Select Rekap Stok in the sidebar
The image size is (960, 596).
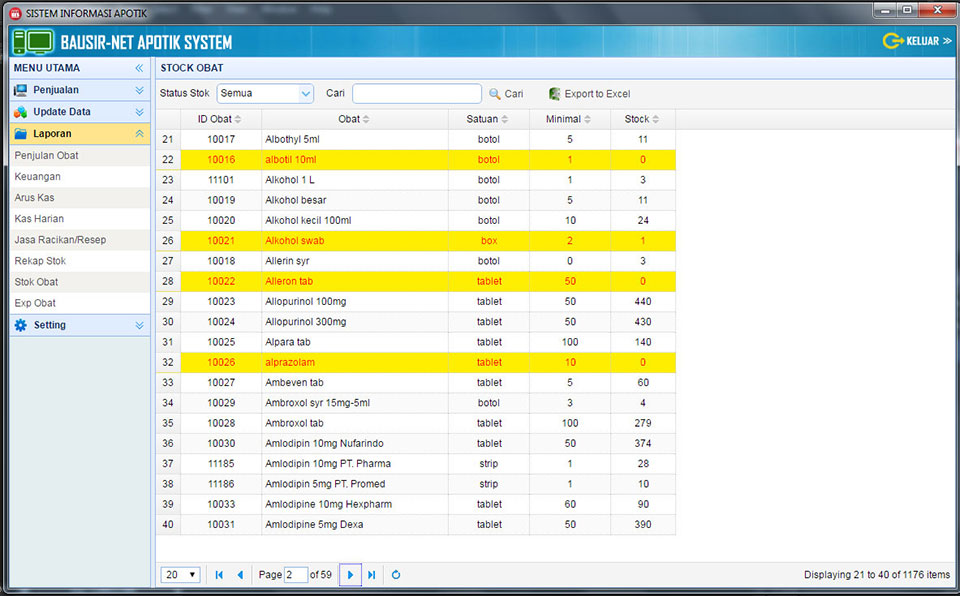[40, 261]
